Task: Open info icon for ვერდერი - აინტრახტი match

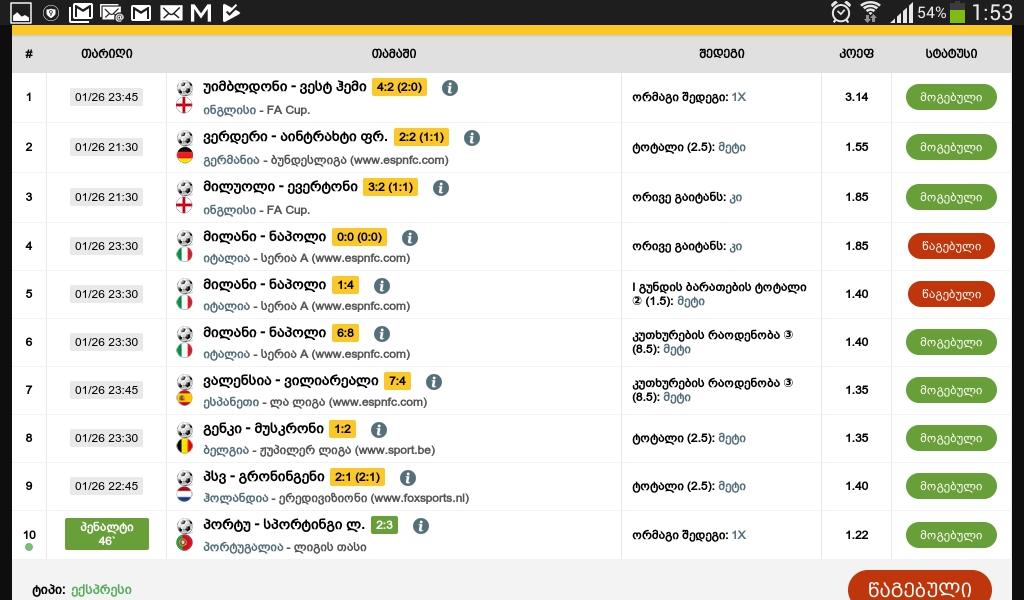Action: point(472,138)
